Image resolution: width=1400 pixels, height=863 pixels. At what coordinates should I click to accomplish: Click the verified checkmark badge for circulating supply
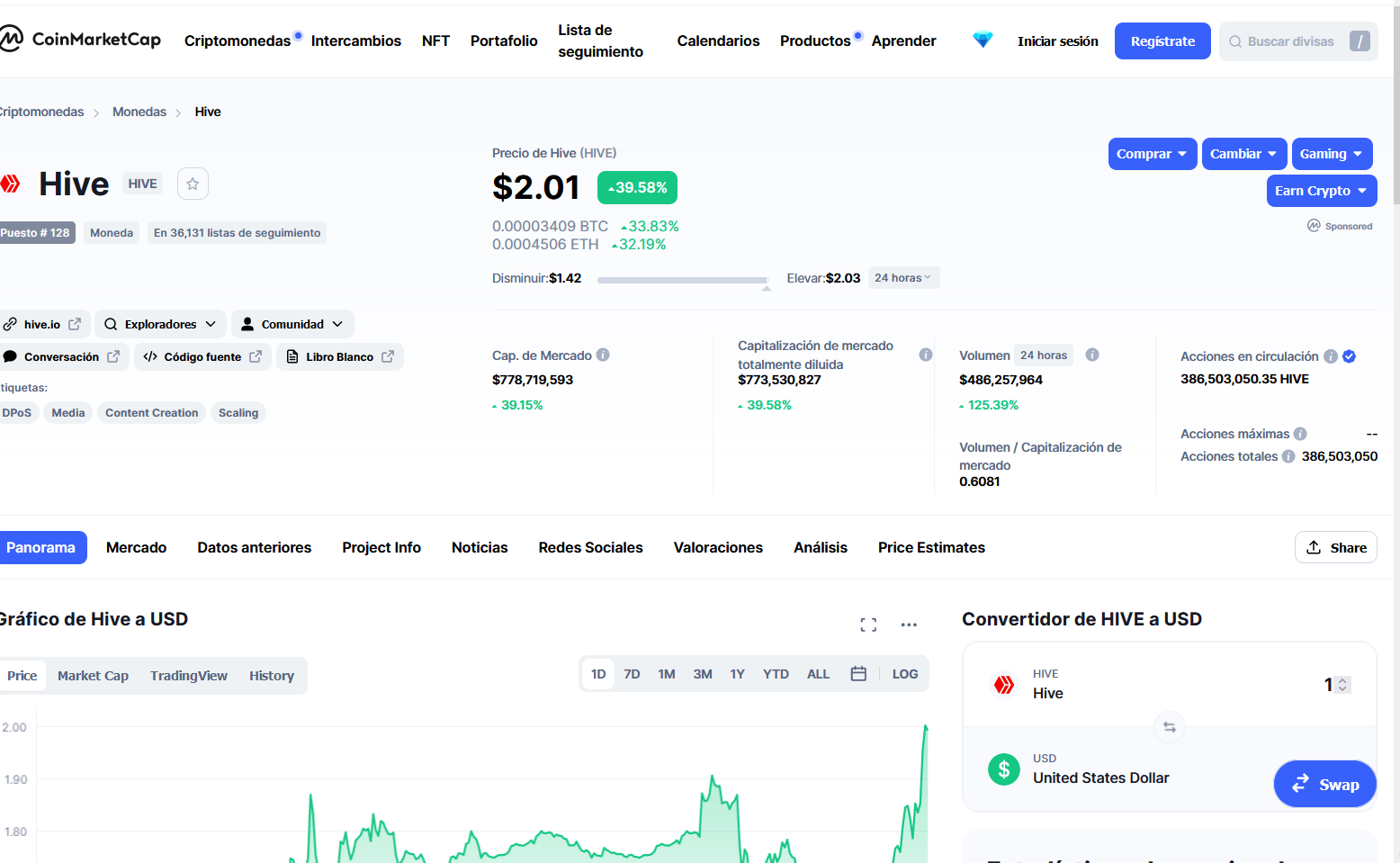pyautogui.click(x=1349, y=356)
